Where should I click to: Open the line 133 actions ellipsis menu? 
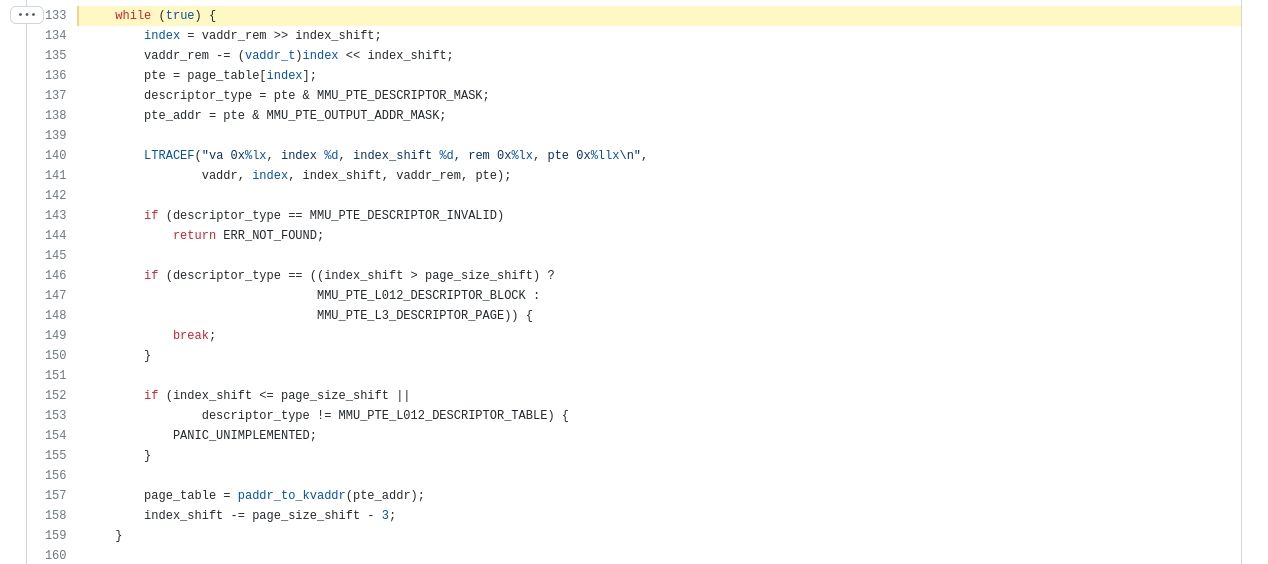[x=27, y=15]
